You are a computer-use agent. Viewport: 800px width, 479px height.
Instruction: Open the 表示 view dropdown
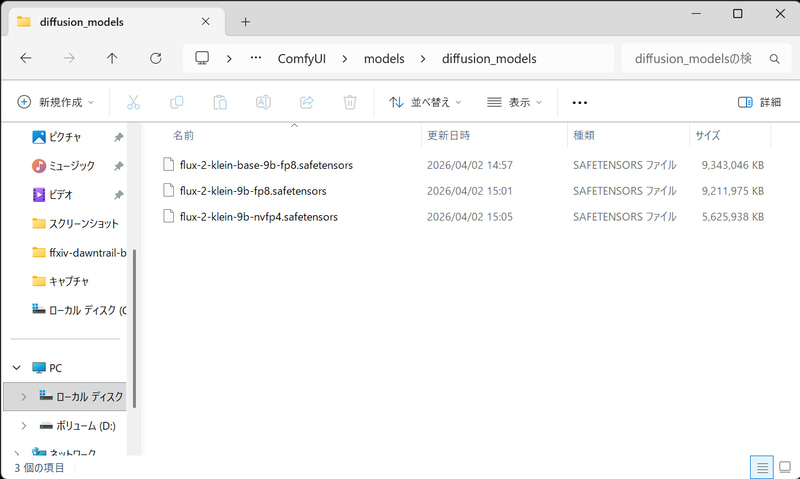point(514,103)
